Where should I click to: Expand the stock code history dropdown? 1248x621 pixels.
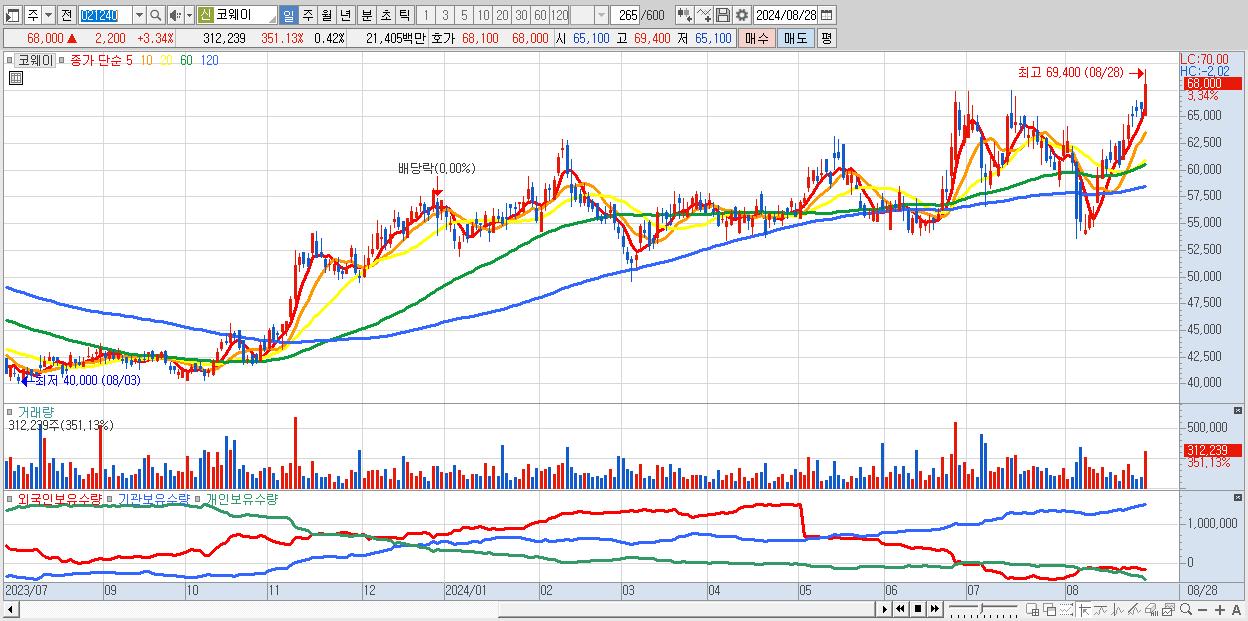click(x=139, y=15)
